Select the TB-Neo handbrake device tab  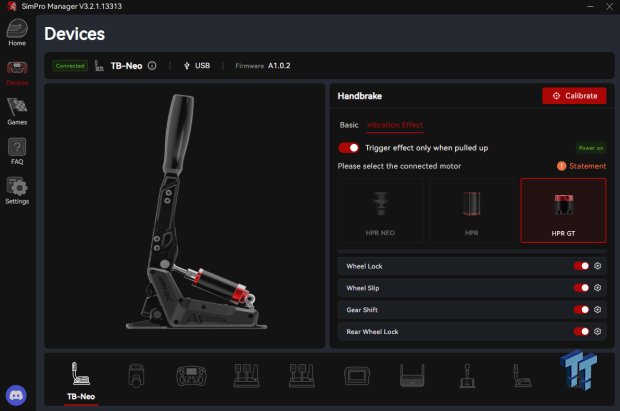pos(81,381)
